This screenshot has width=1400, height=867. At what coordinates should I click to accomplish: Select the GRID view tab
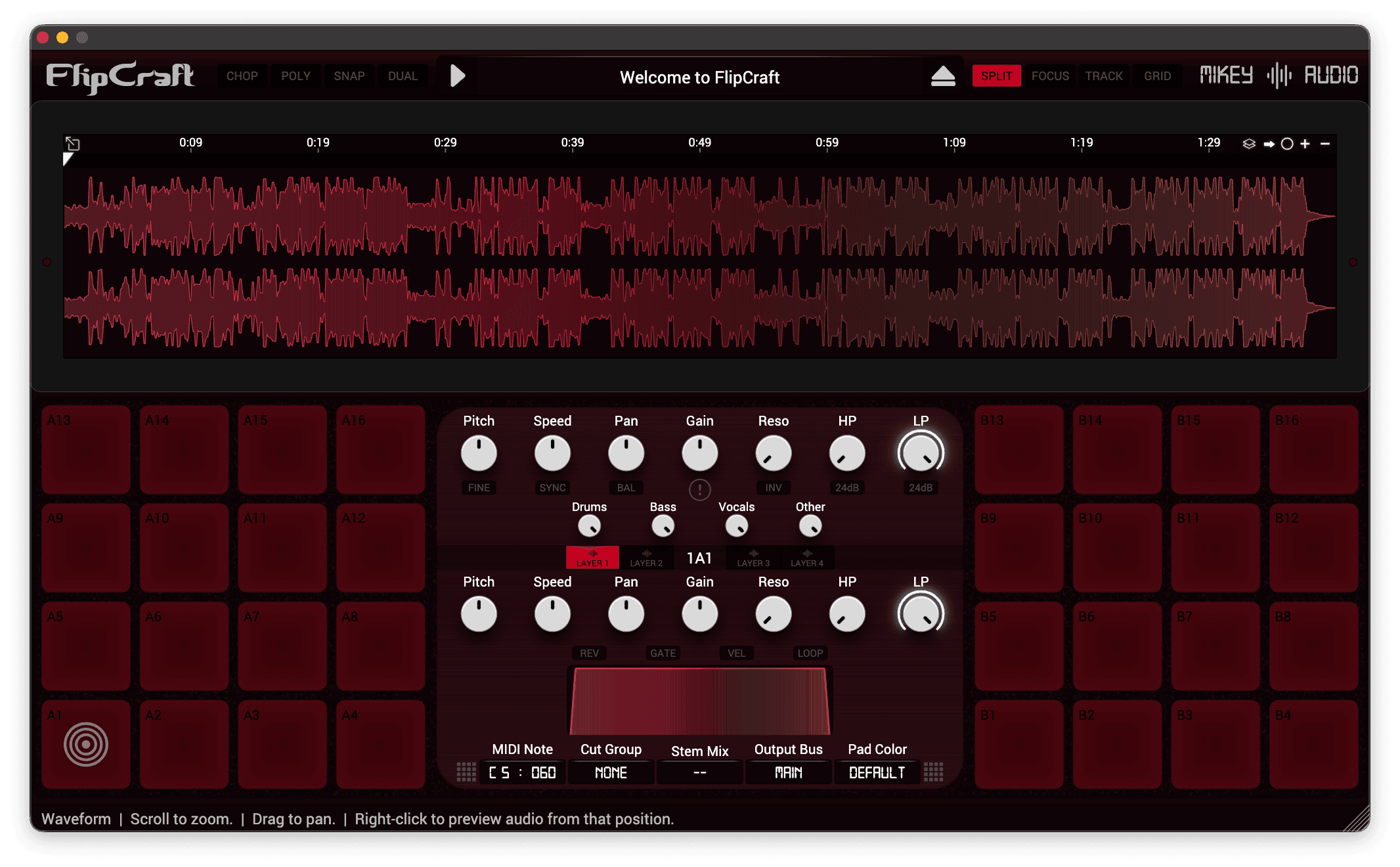(x=1157, y=76)
